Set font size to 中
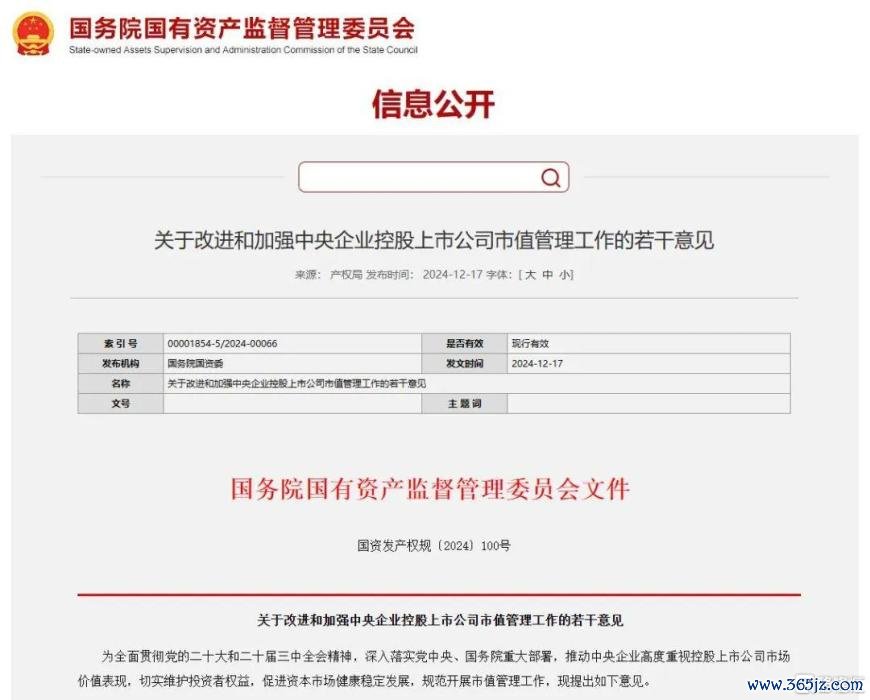870x700 pixels. click(548, 275)
